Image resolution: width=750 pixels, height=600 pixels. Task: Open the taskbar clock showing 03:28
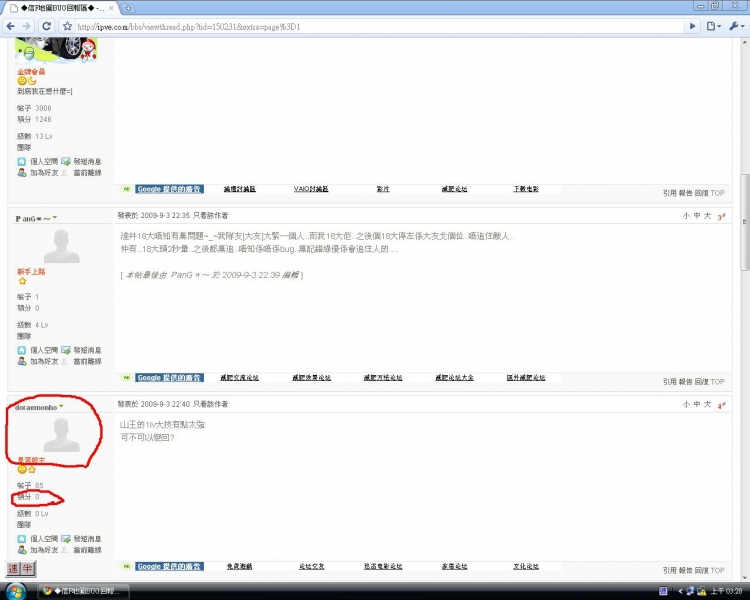tap(727, 591)
